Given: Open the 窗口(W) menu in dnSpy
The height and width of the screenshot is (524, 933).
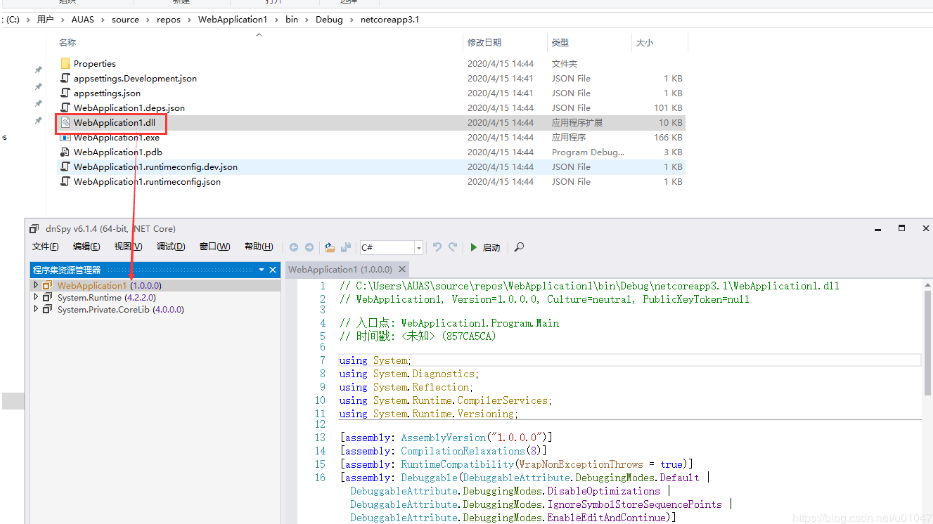Looking at the screenshot, I should (214, 246).
